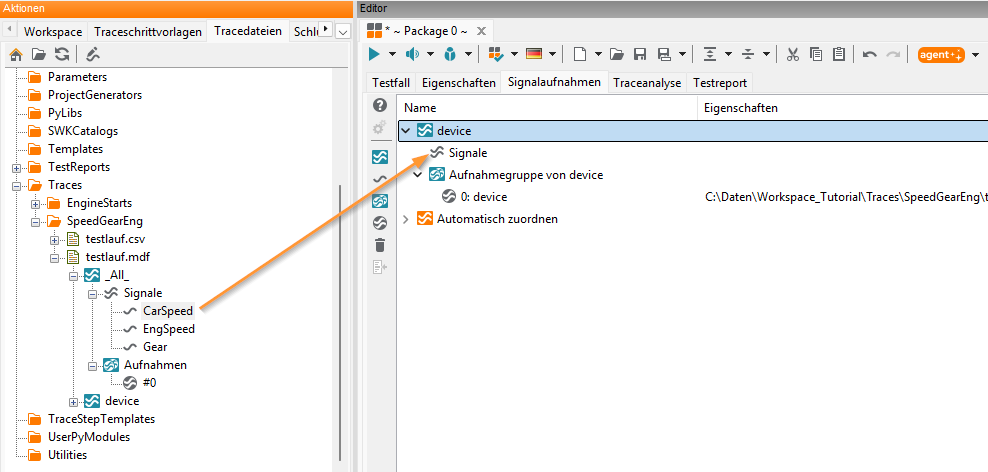Click the blue play run button
The image size is (988, 472).
374,55
